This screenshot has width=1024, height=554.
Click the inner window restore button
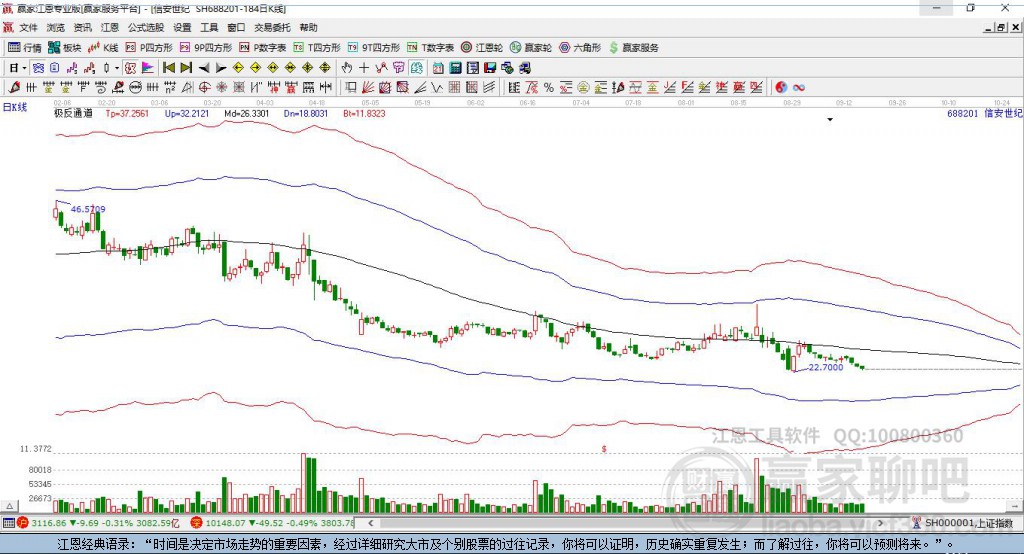click(x=1001, y=27)
